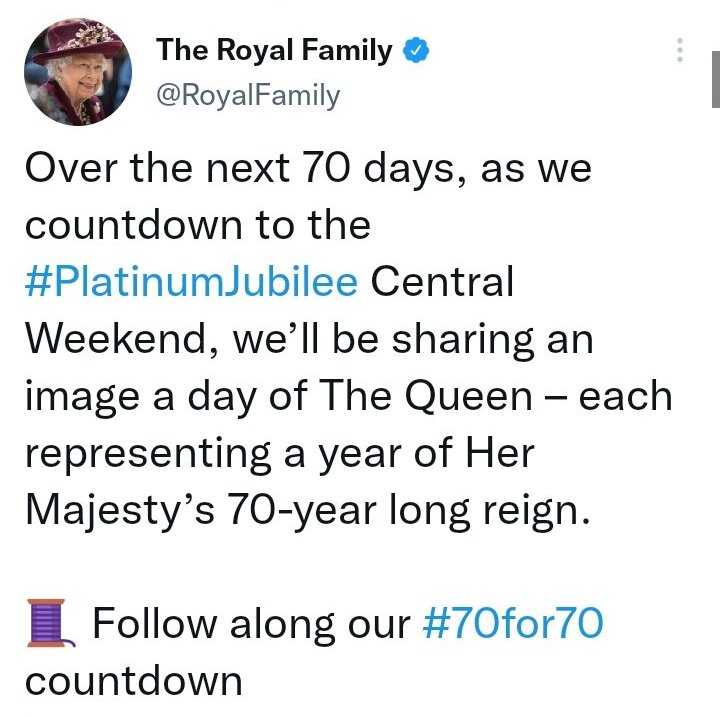The width and height of the screenshot is (720, 717).
Task: Click the line "countdown to the"
Action: [197, 225]
